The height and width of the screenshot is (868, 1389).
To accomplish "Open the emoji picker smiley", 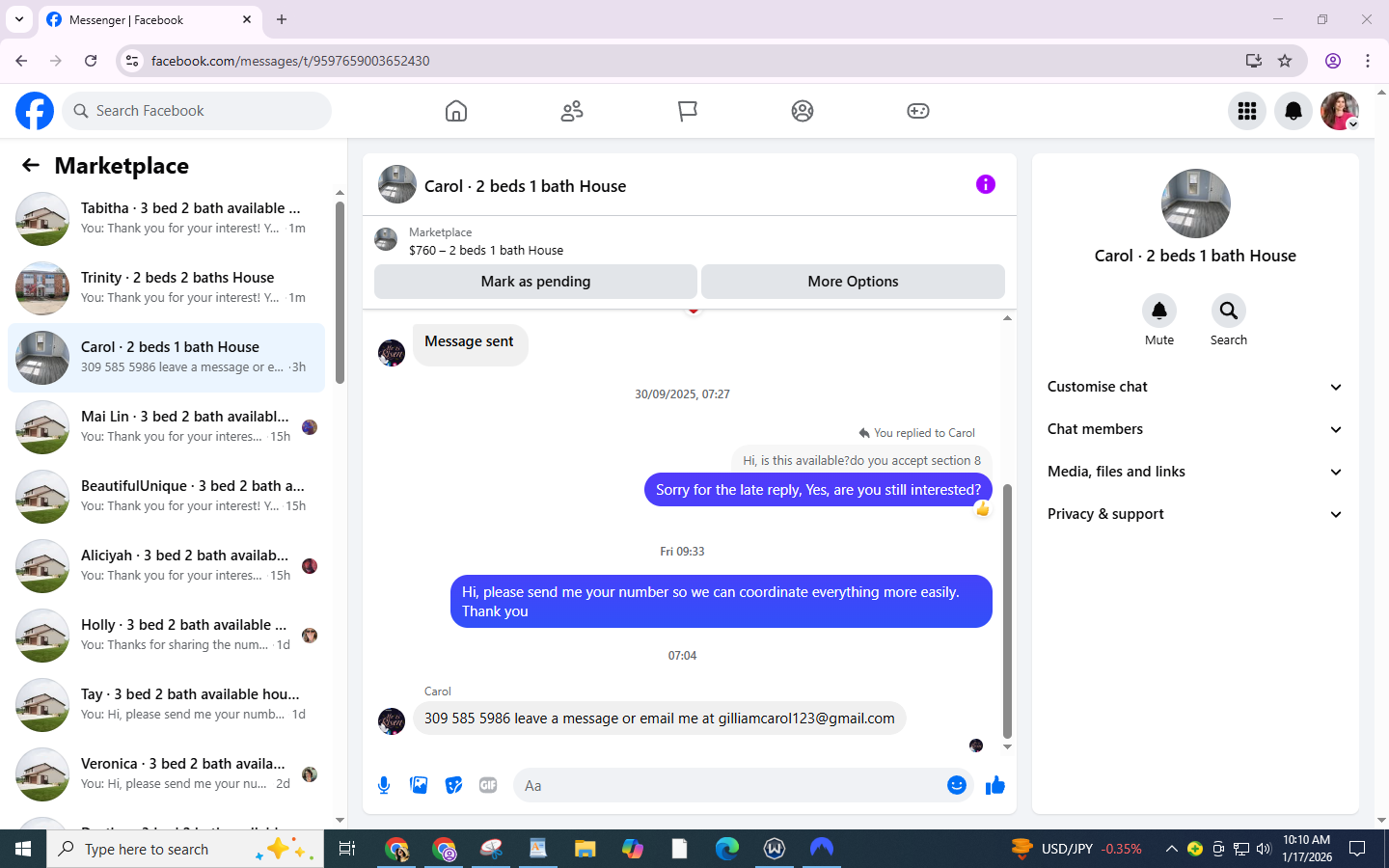I will click(x=957, y=785).
